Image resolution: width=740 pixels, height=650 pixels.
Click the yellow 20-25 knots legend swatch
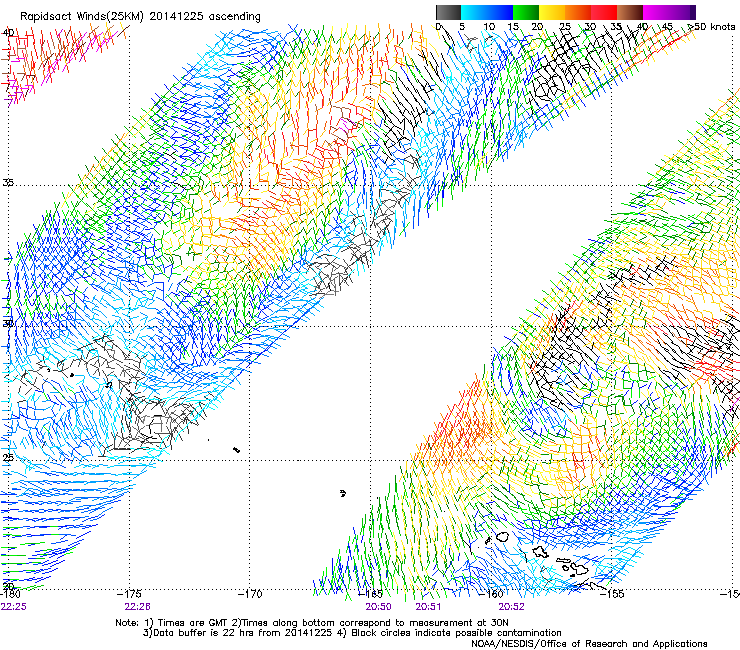tap(552, 12)
